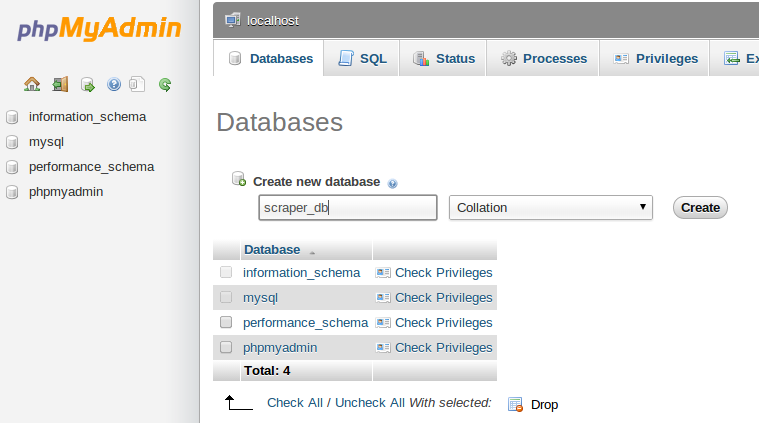Open information_schema from the sidebar

[x=88, y=117]
